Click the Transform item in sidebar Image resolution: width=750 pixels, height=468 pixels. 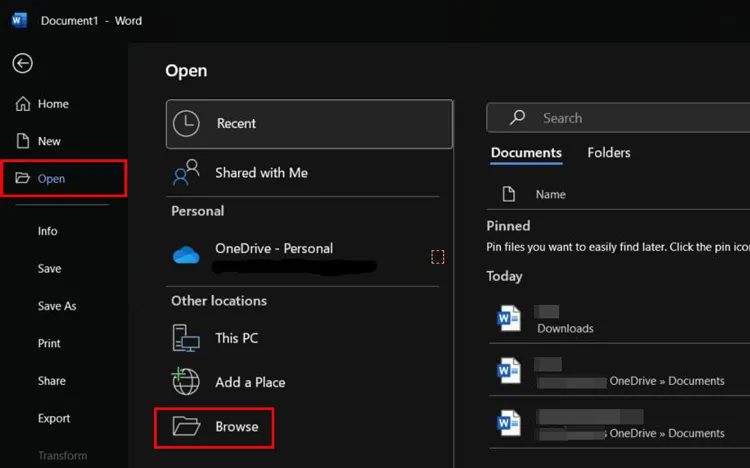point(62,456)
